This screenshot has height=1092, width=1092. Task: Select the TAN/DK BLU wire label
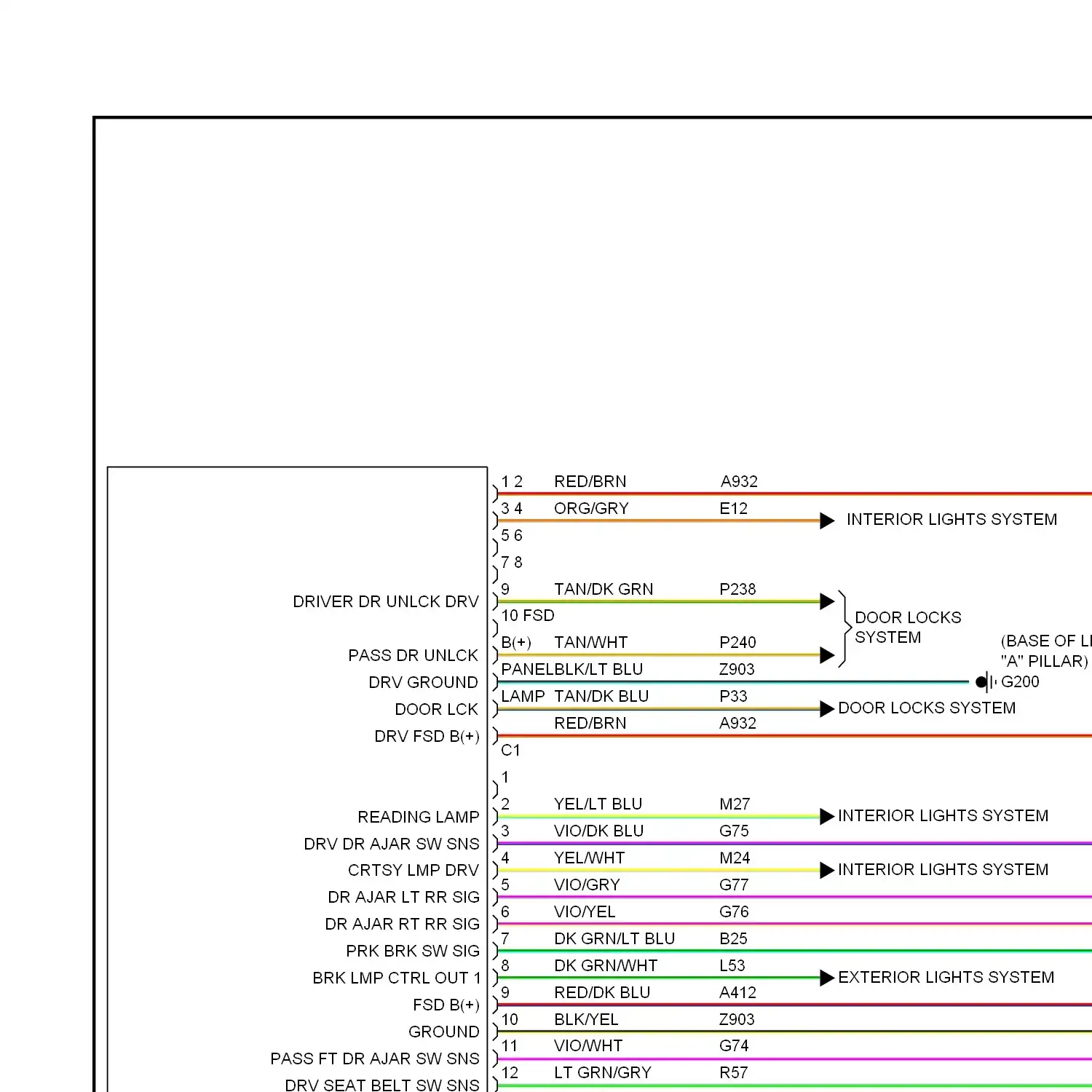coord(601,696)
